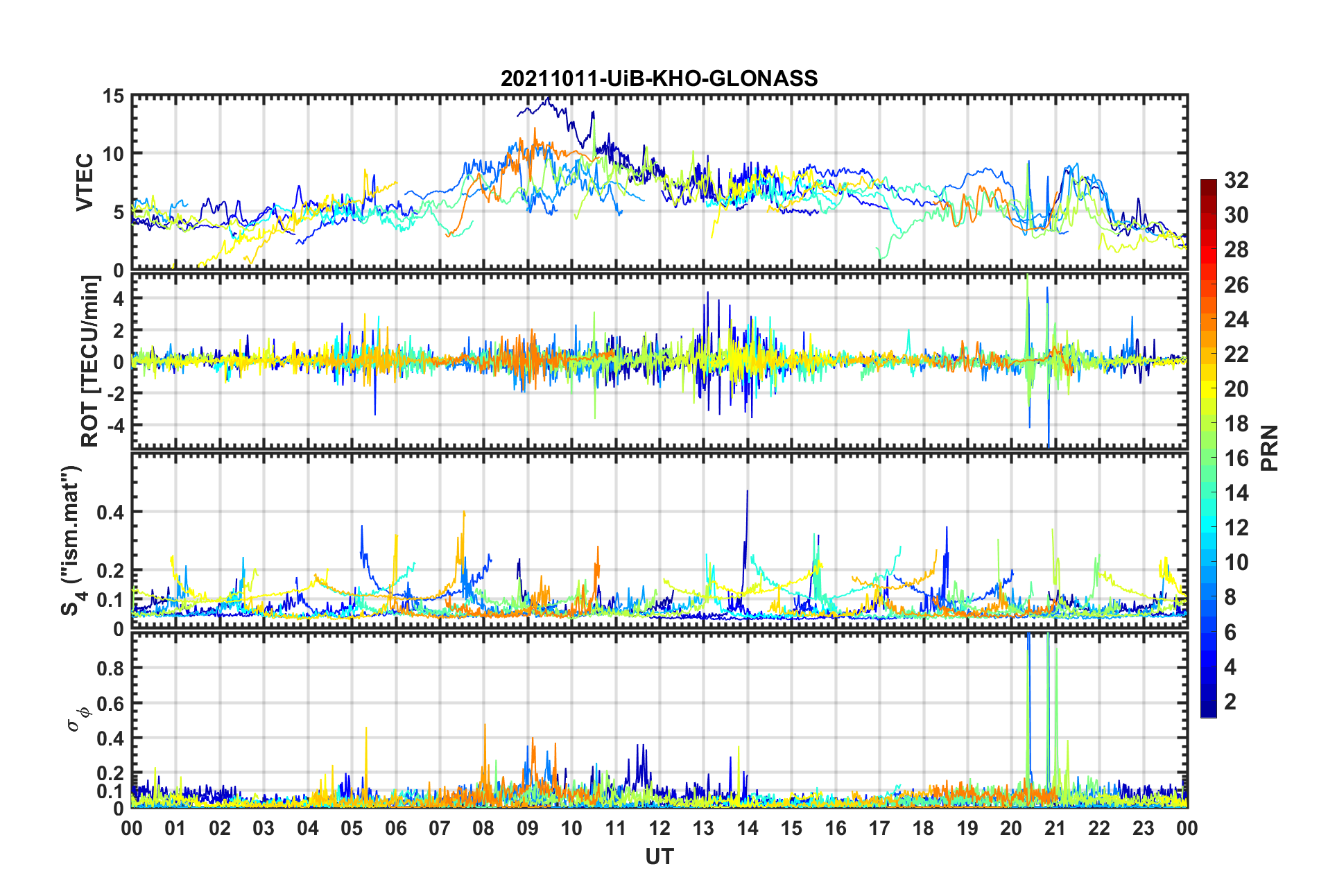
Task: Click the plot title 20211011-UiB-KHO-GLONASS
Action: pyautogui.click(x=659, y=78)
